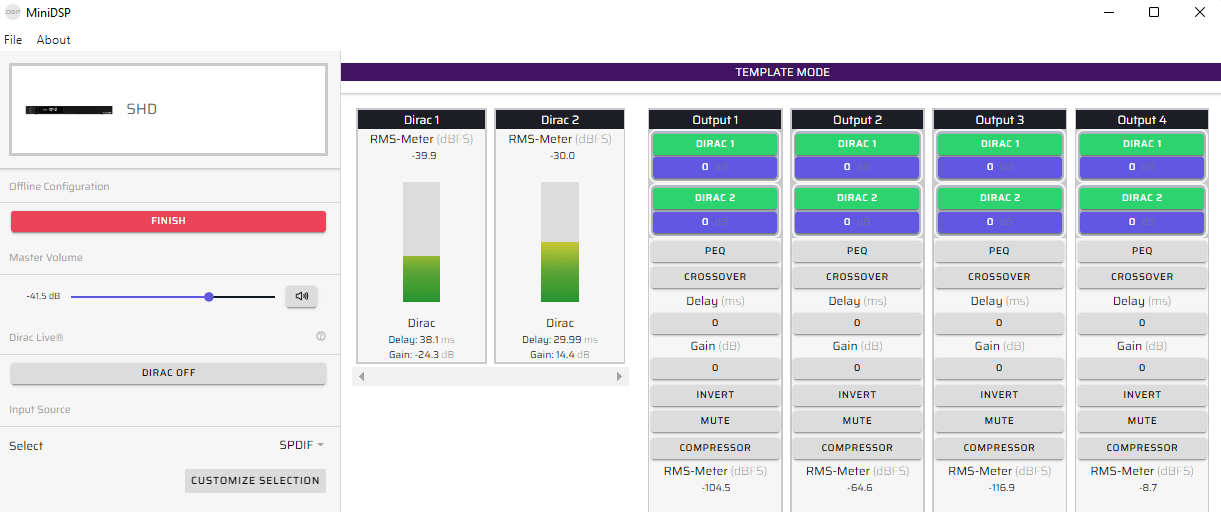
Task: Toggle INVERT on Output 3
Action: tap(999, 395)
